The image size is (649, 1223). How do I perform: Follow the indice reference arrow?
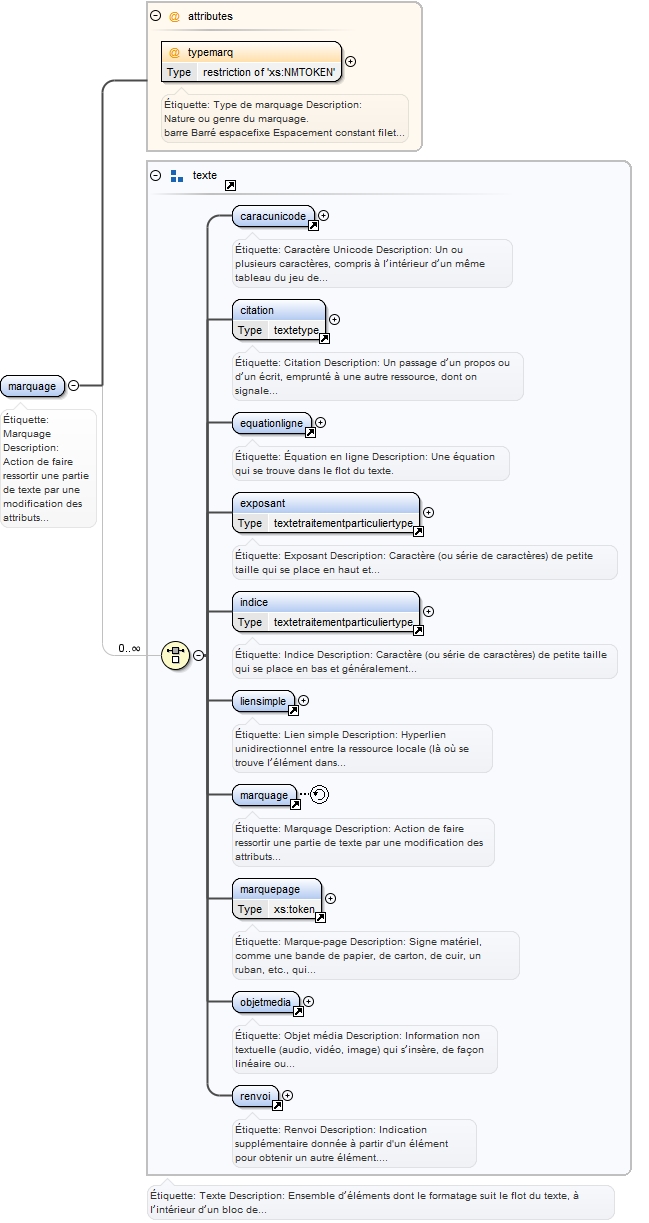tap(418, 631)
